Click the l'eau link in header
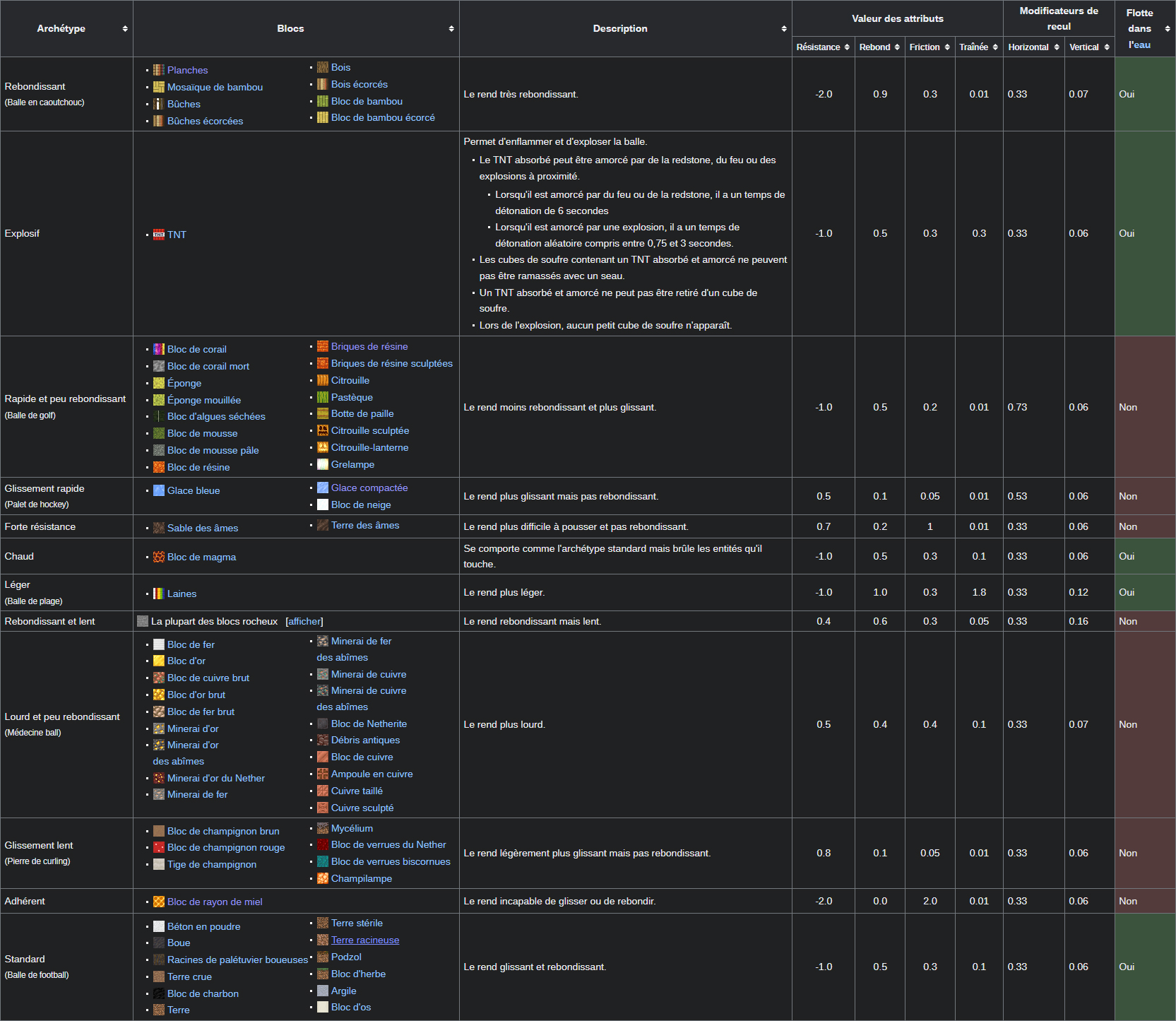The width and height of the screenshot is (1176, 1021). coord(1139,45)
